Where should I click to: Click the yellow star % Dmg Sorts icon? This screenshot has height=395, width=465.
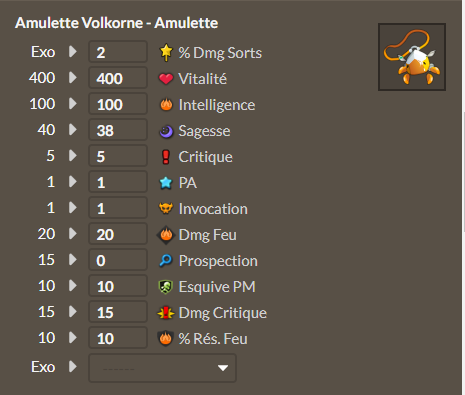pyautogui.click(x=166, y=52)
